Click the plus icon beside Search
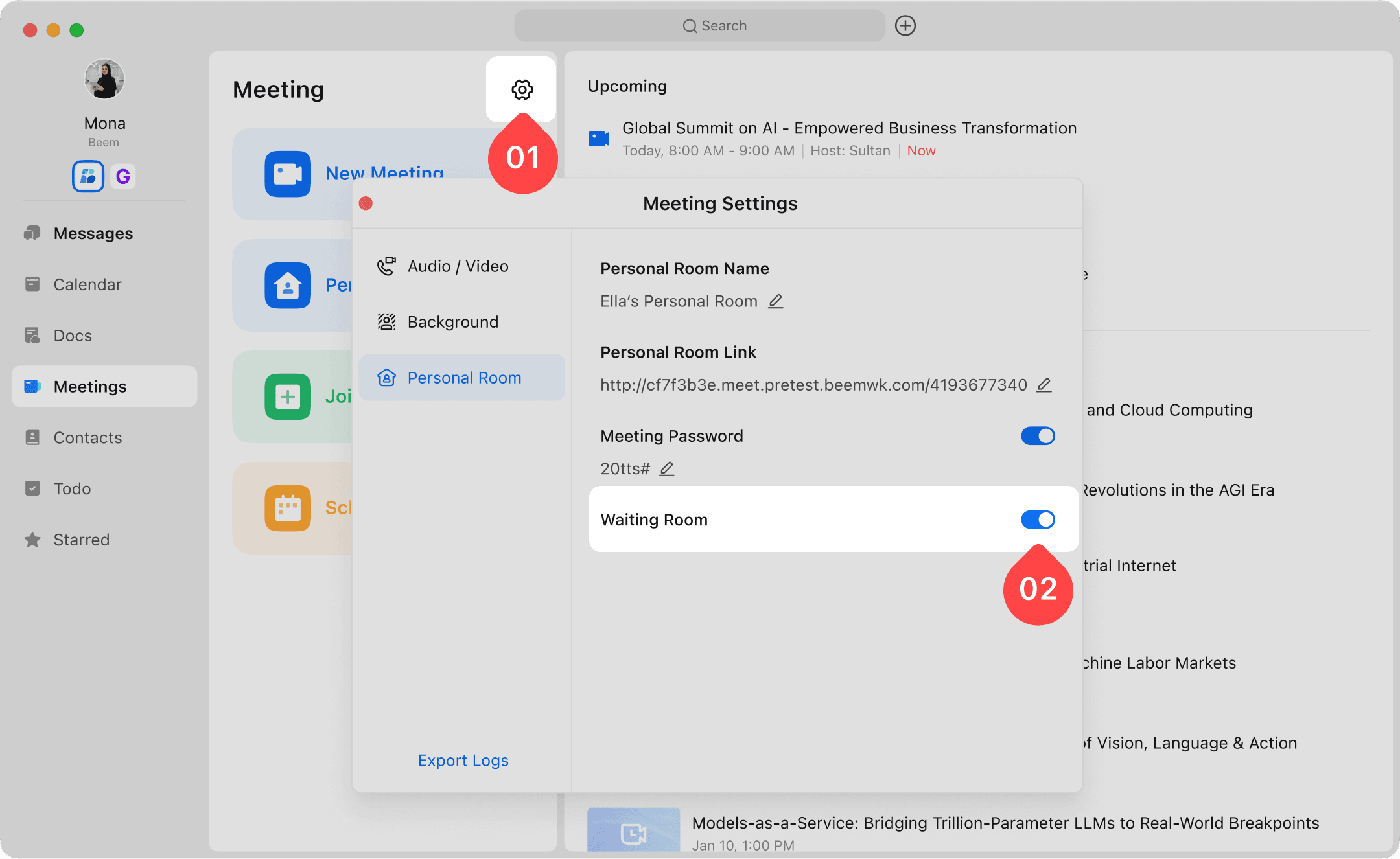1400x859 pixels. point(905,26)
